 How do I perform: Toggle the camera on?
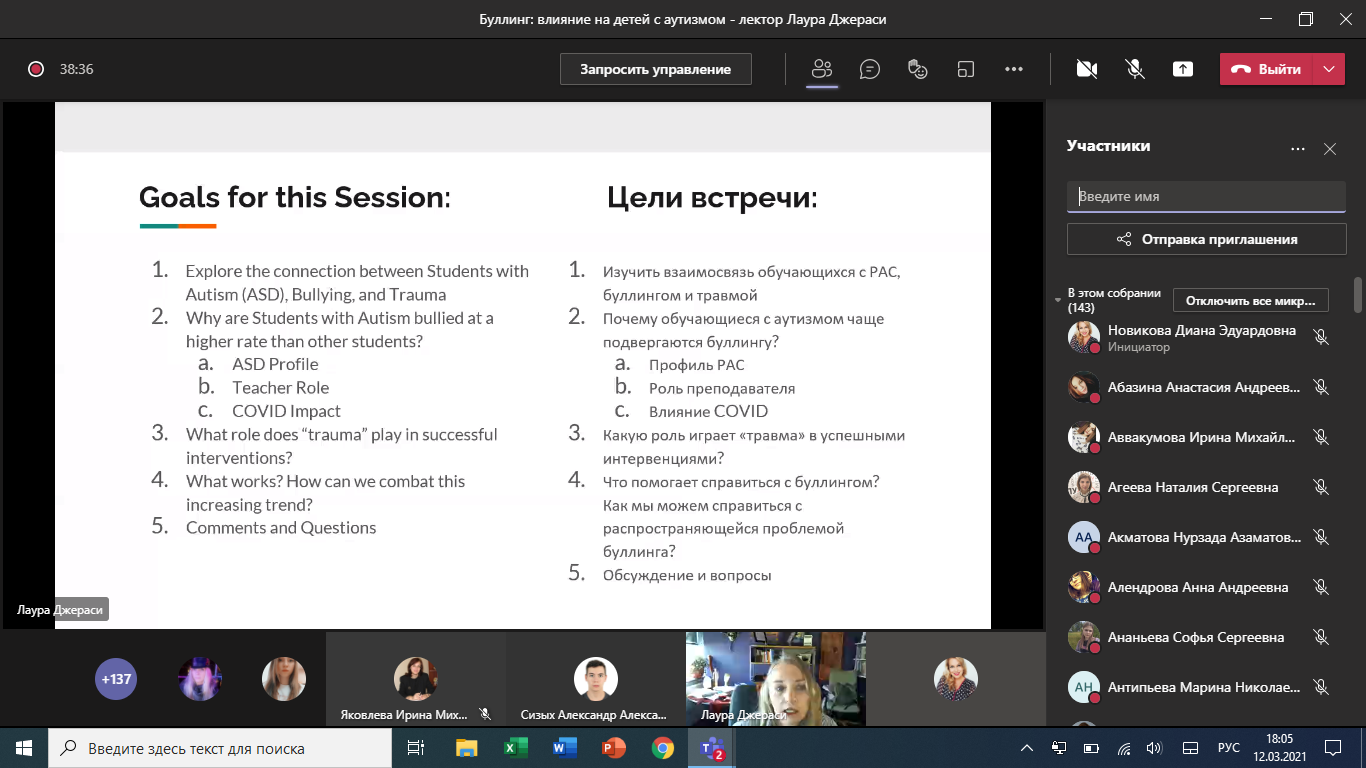(x=1087, y=69)
